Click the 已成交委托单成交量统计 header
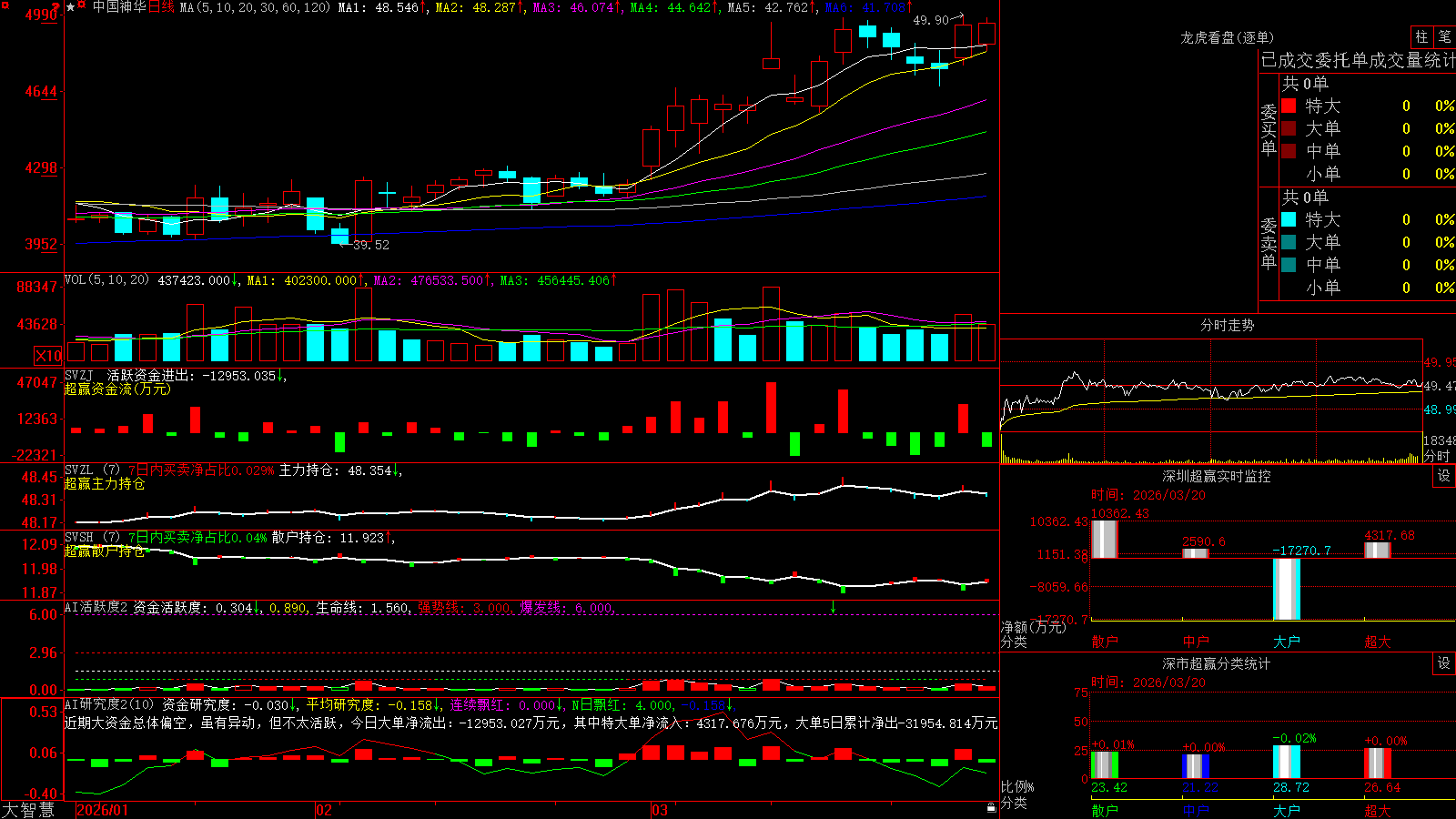Viewport: 1456px width, 819px height. pos(1358,60)
